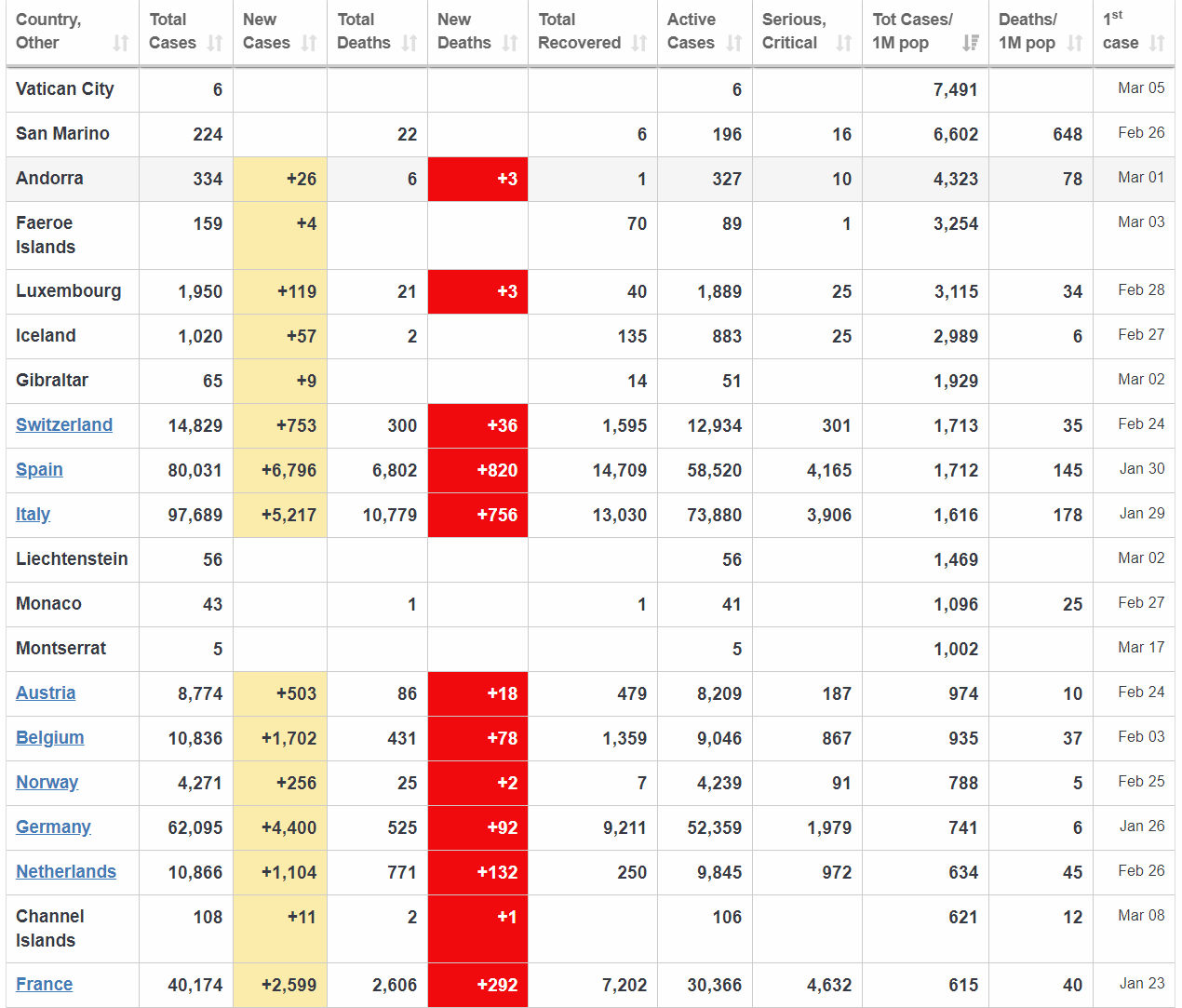Select the Luxembourg row name
Image resolution: width=1182 pixels, height=1008 pixels.
click(68, 291)
